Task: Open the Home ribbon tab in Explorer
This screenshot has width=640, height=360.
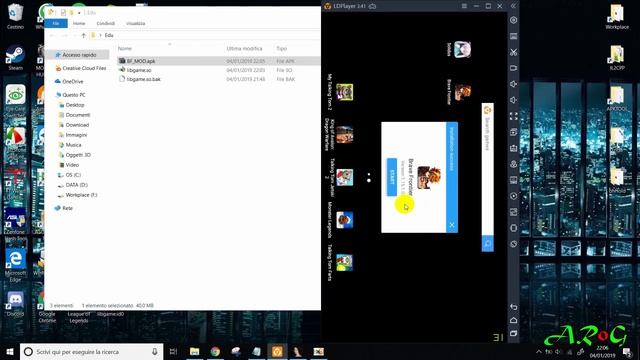Action: tap(79, 23)
